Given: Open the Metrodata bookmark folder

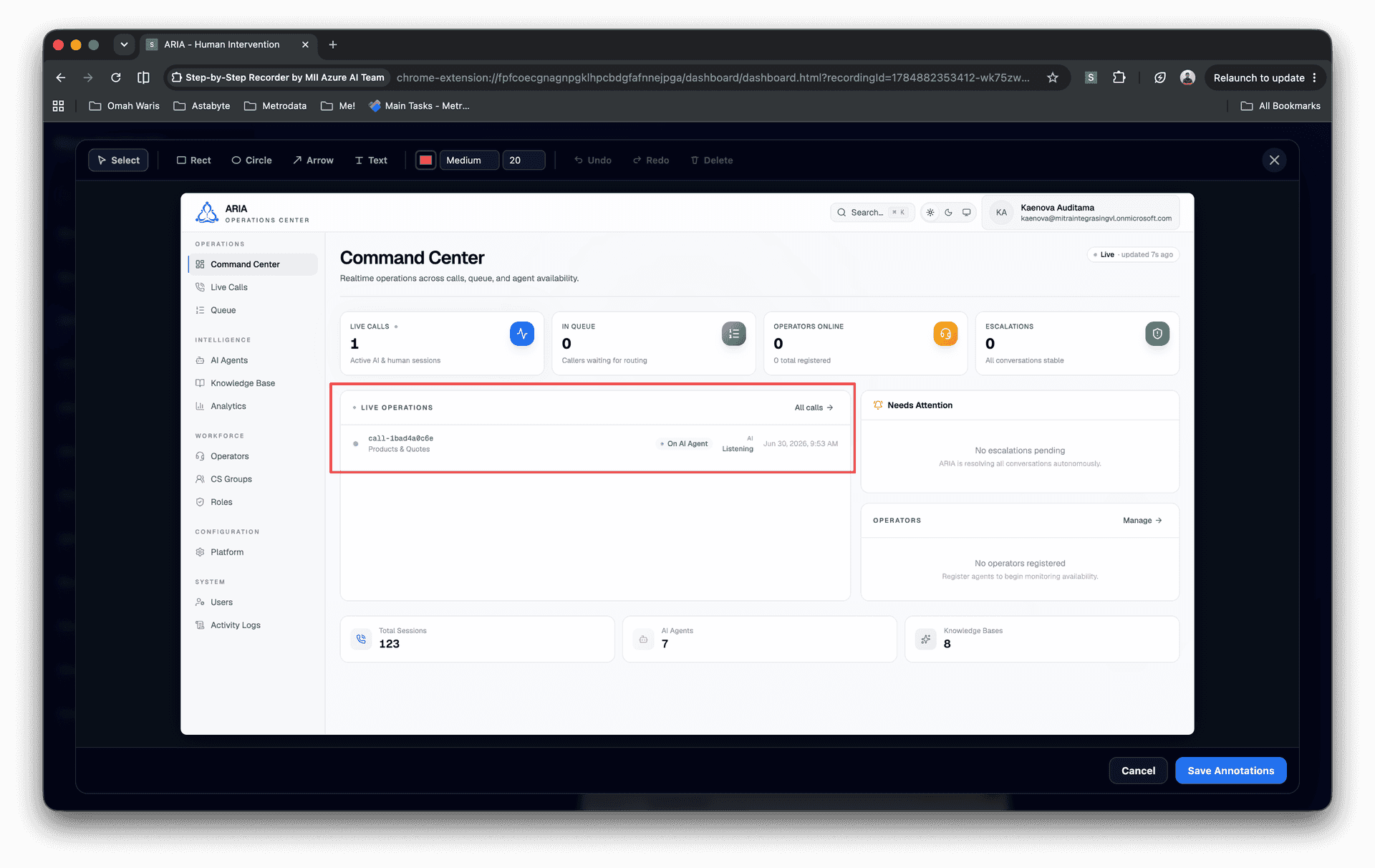Looking at the screenshot, I should (x=276, y=106).
